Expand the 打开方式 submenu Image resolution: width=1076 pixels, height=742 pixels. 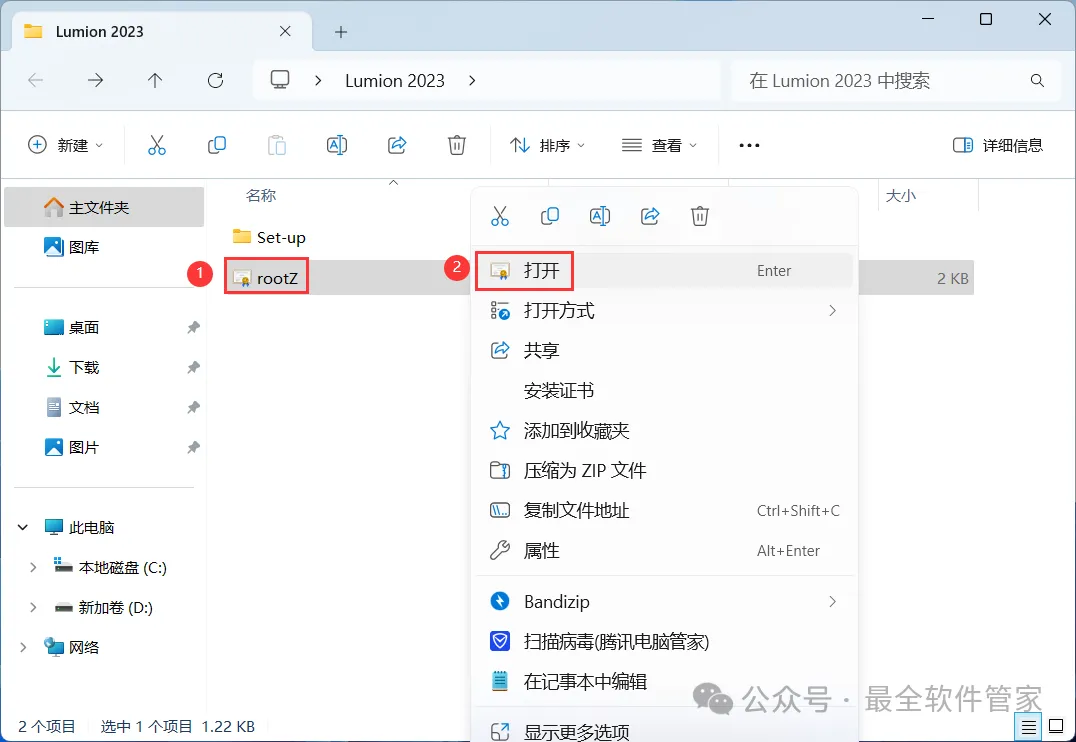(x=832, y=310)
